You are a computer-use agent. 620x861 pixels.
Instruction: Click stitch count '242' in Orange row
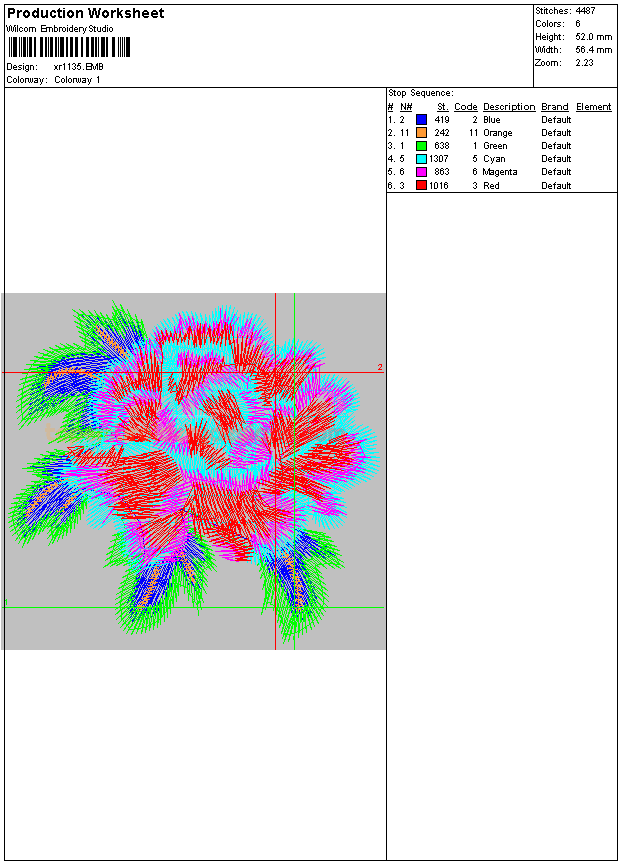pyautogui.click(x=442, y=133)
